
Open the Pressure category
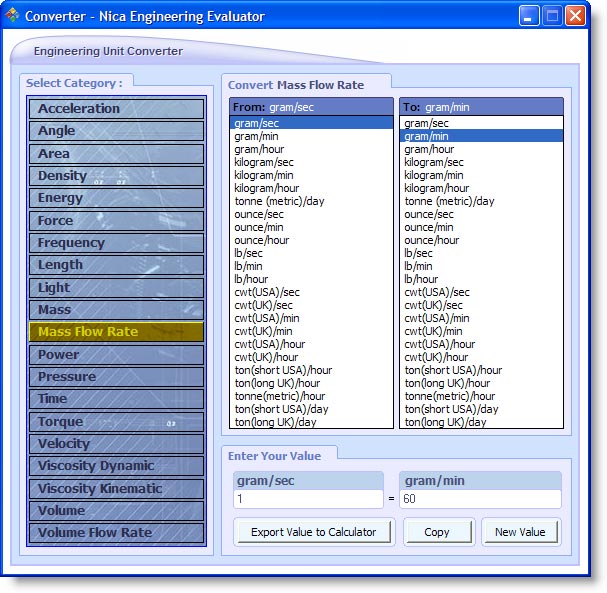point(116,377)
